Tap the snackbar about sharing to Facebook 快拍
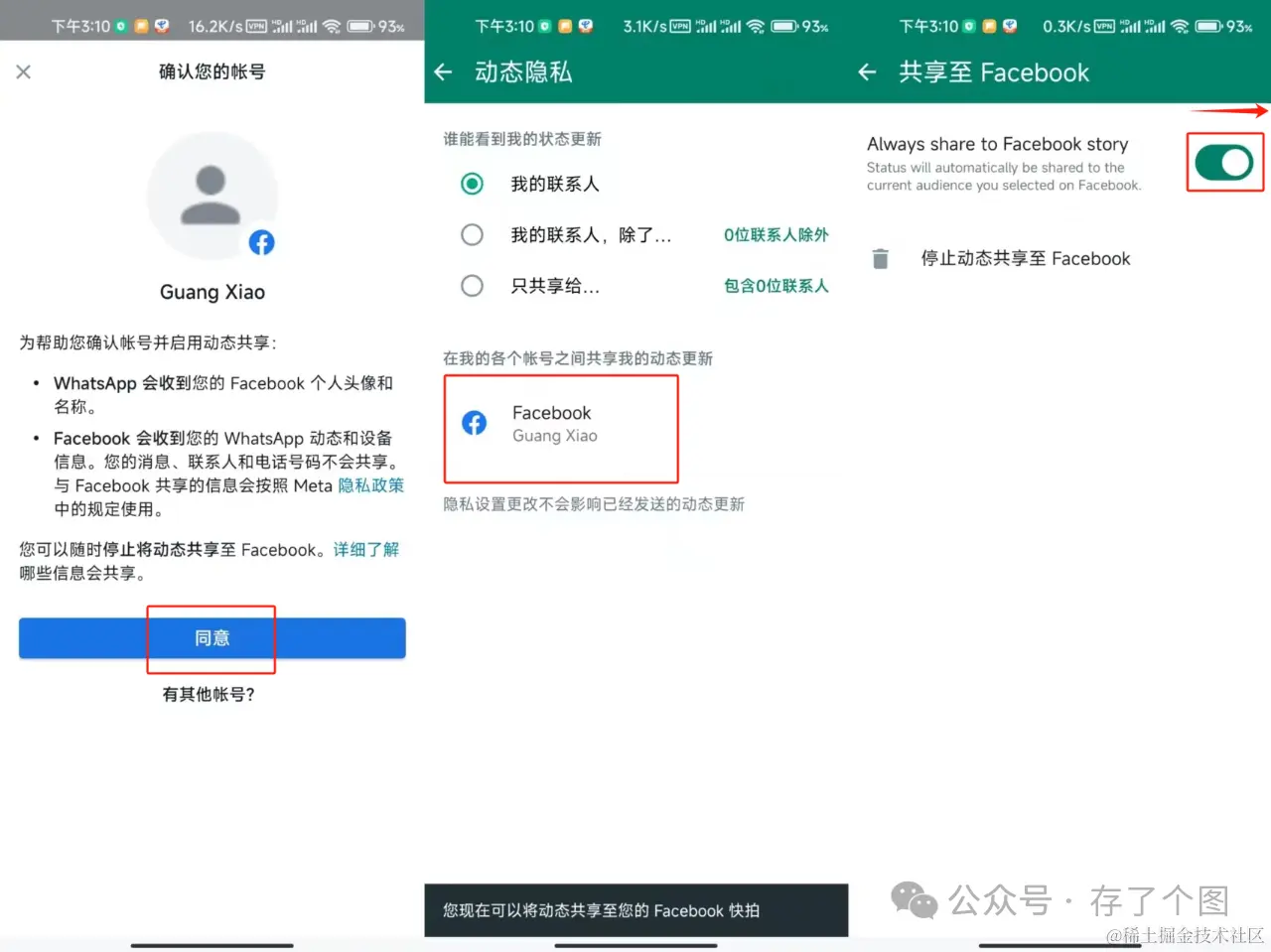The image size is (1271, 952). (636, 910)
